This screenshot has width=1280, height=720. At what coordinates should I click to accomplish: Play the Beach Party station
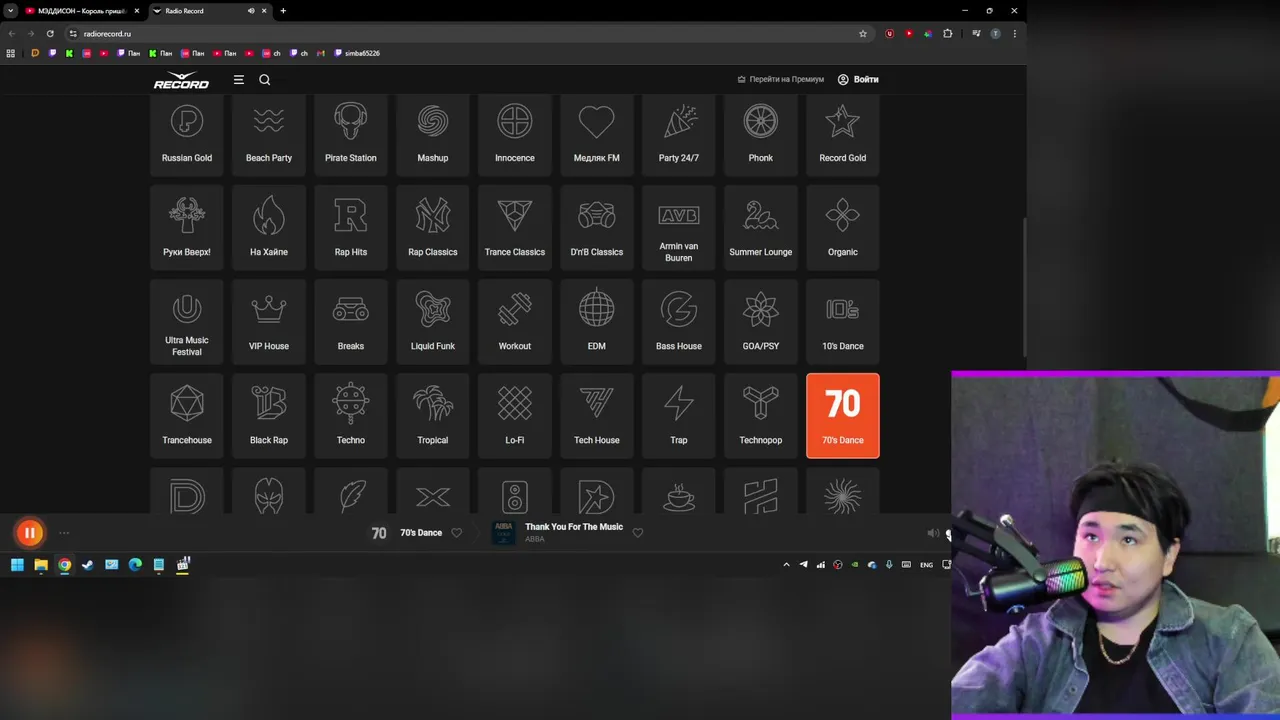[269, 135]
